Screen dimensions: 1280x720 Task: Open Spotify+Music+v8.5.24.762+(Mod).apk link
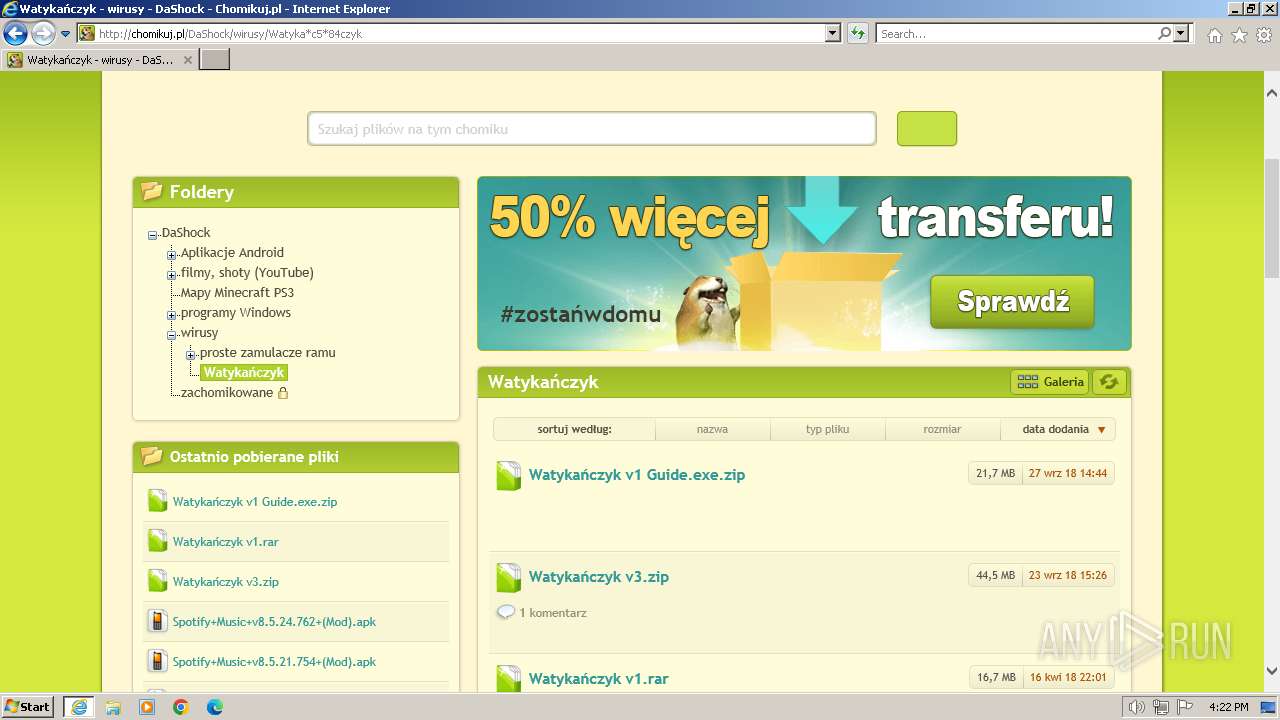(x=274, y=621)
